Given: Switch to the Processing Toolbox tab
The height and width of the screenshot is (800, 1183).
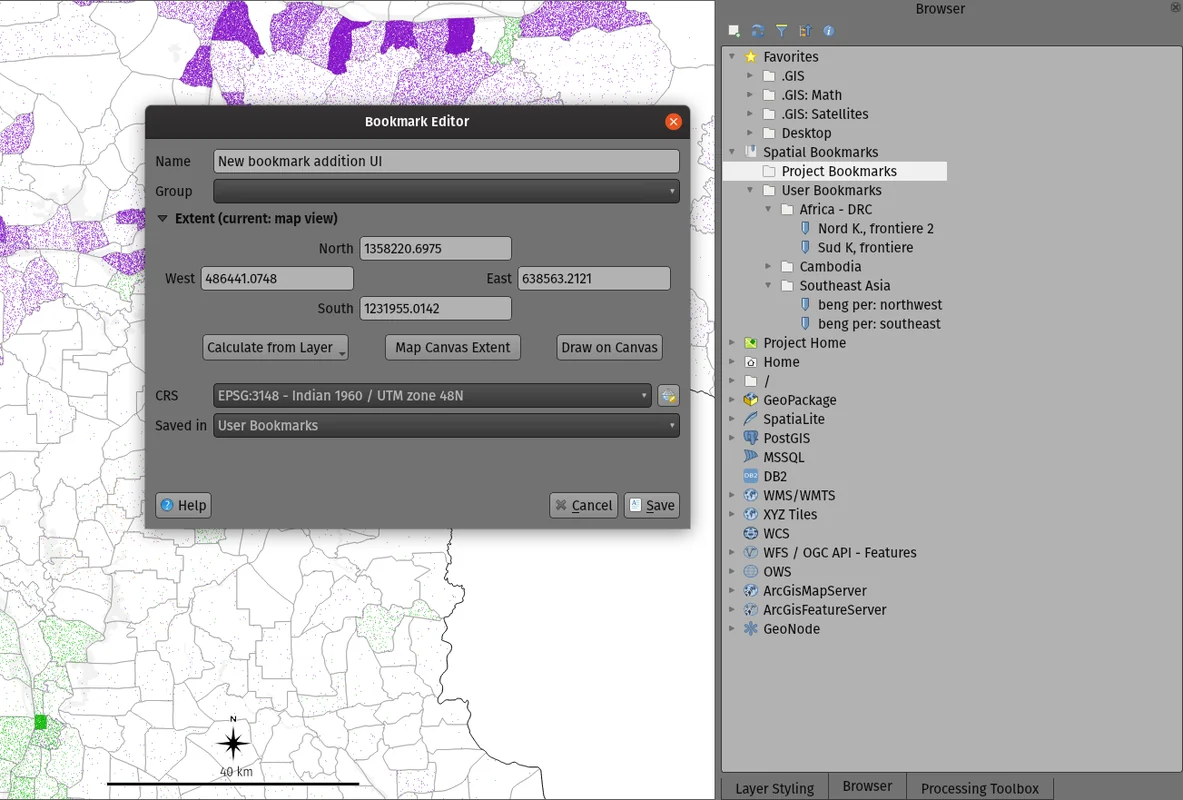Looking at the screenshot, I should click(x=979, y=788).
